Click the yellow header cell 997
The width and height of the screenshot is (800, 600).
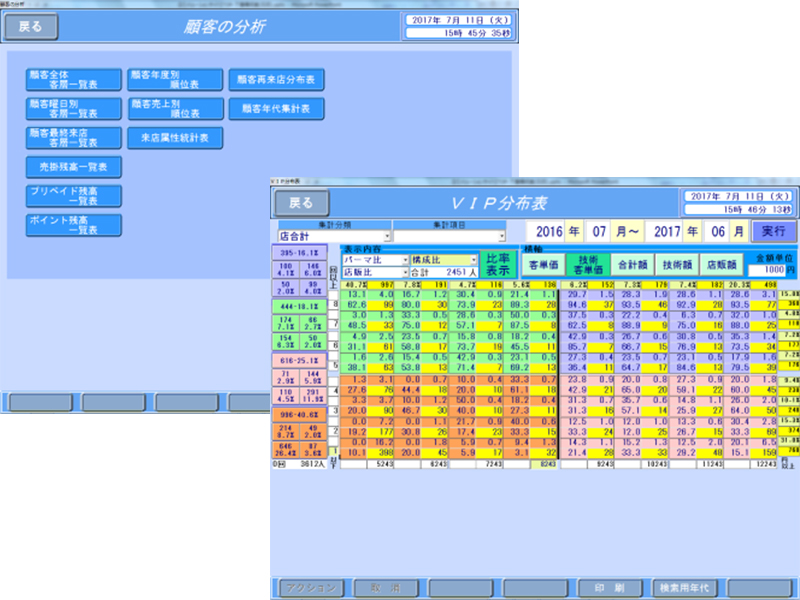[x=381, y=285]
